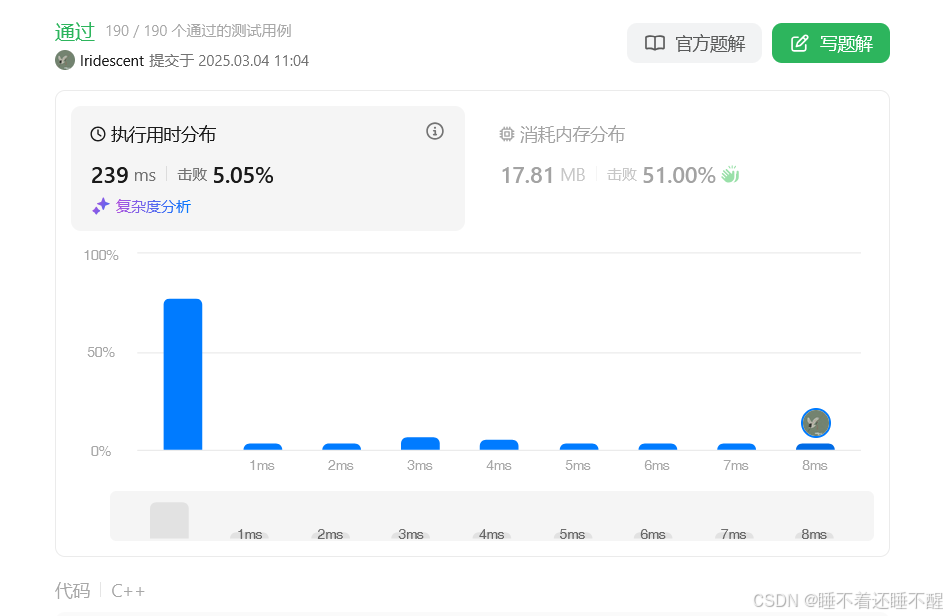Click the clock icon beside 执行用时分布
The width and height of the screenshot is (947, 616).
click(98, 134)
